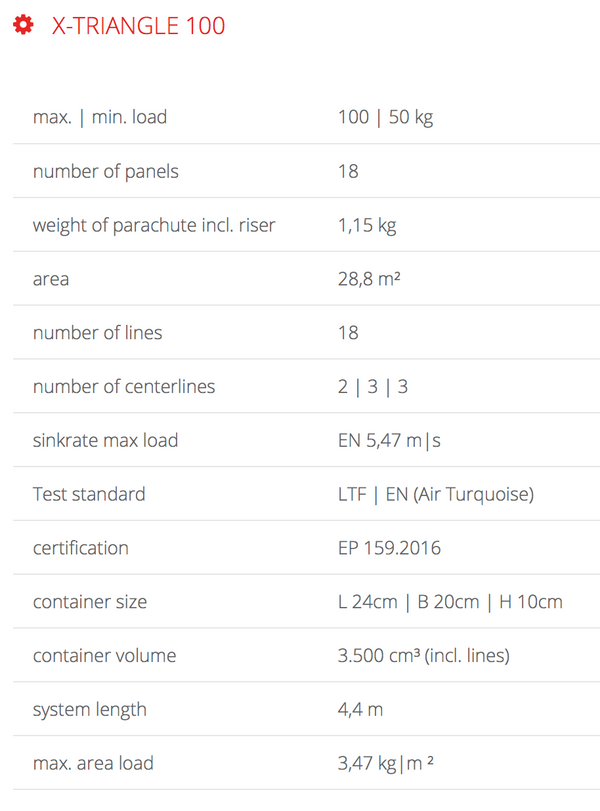The height and width of the screenshot is (811, 600).
Task: Click the X-TRIANGLE 100 heading
Action: pyautogui.click(x=139, y=26)
